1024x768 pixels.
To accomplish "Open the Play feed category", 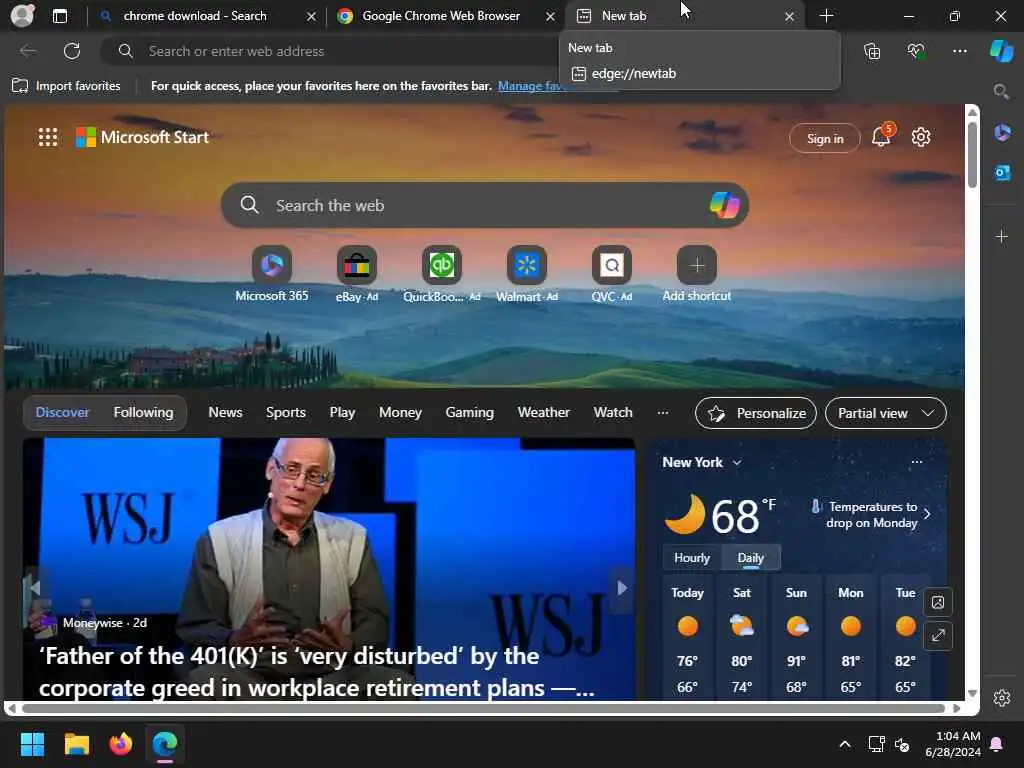I will 342,413.
